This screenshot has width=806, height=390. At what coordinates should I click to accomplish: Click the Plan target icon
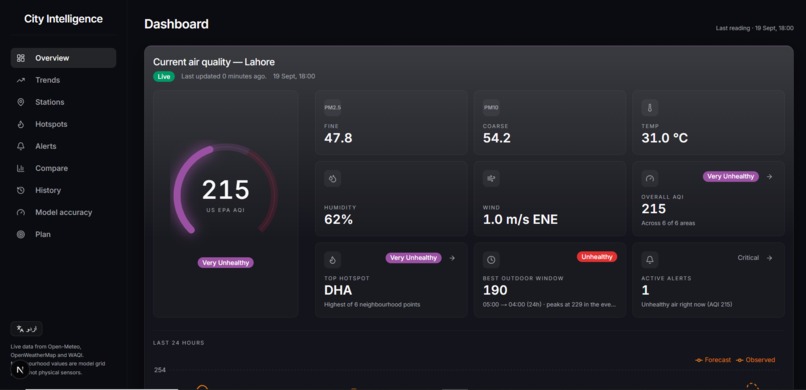[21, 234]
